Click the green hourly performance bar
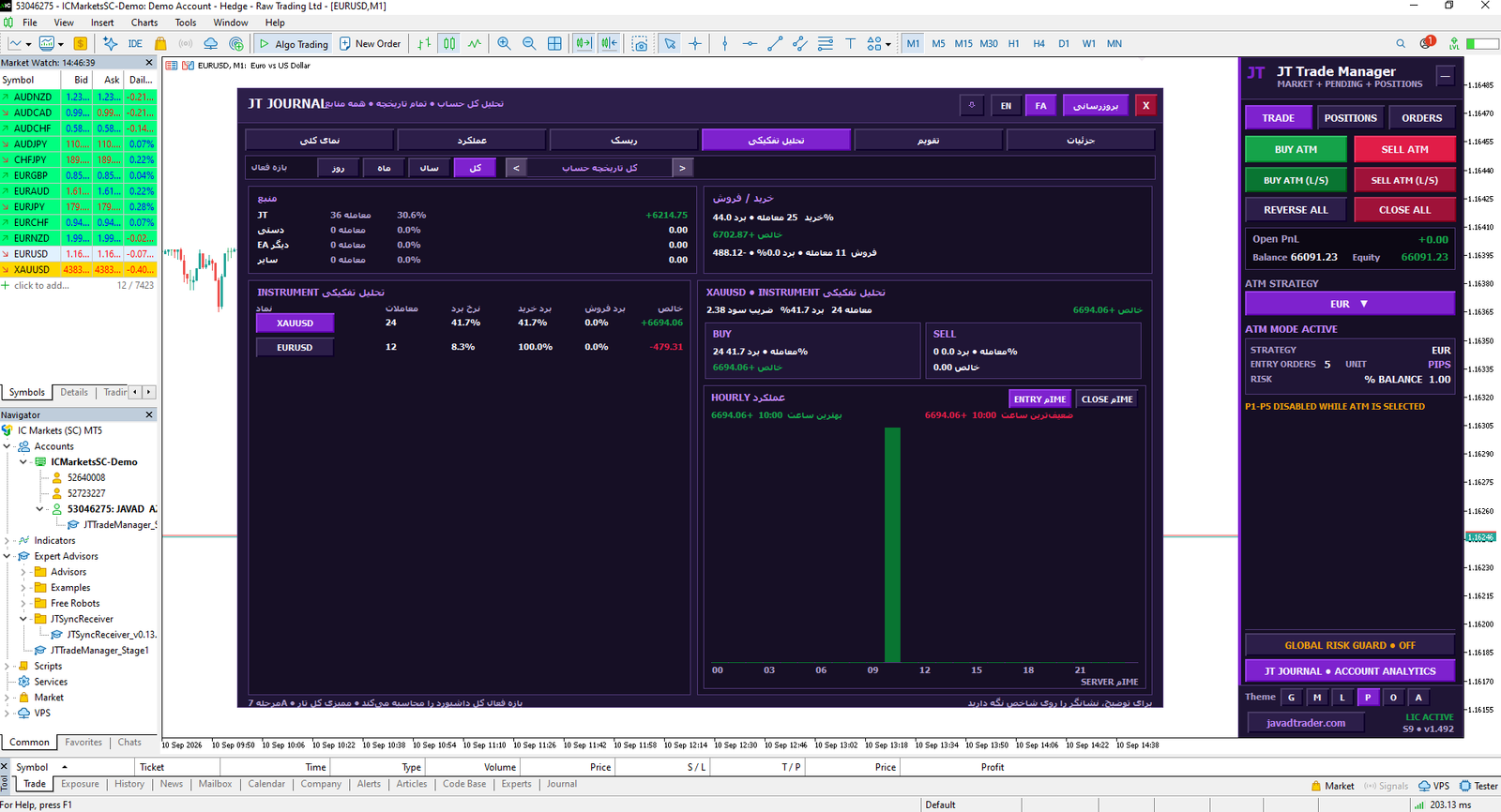 pos(892,545)
